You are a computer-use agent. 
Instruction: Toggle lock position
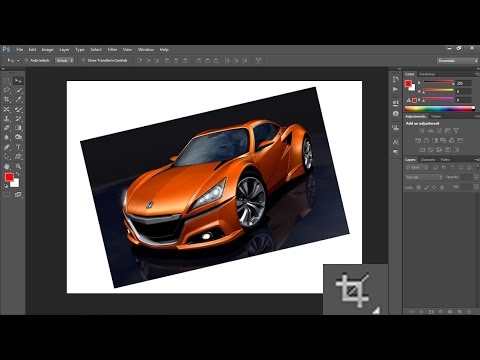coord(434,188)
